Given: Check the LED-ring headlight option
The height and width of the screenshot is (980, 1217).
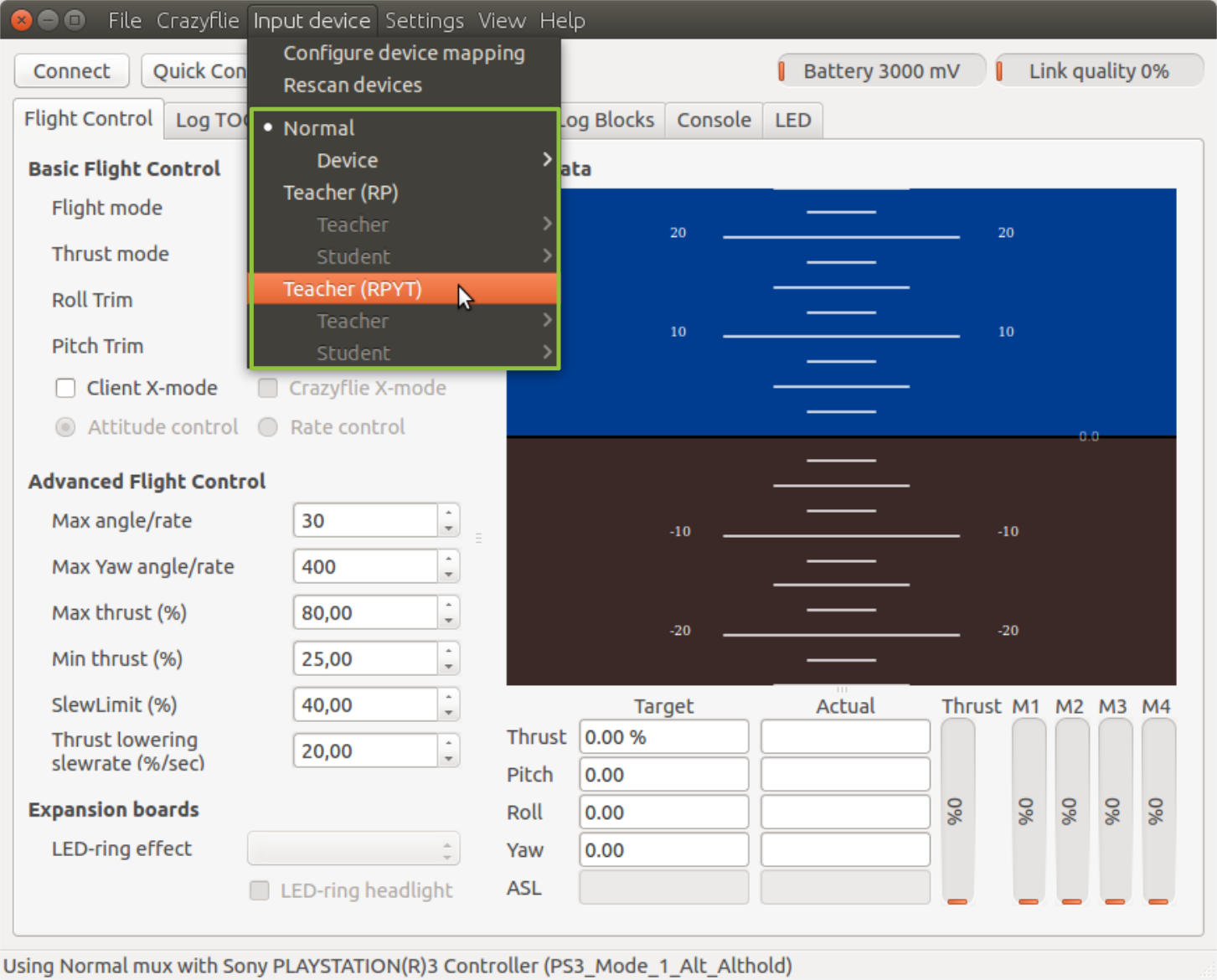Looking at the screenshot, I should pyautogui.click(x=259, y=890).
